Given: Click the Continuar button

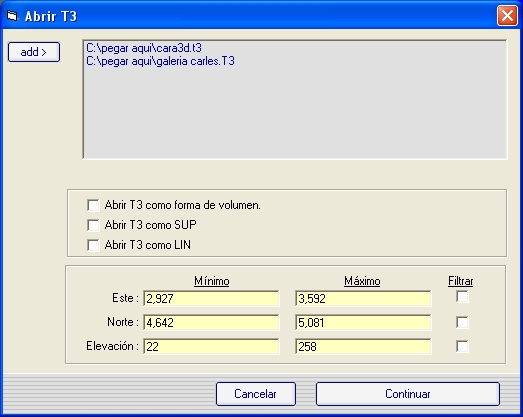Looking at the screenshot, I should pyautogui.click(x=408, y=394).
